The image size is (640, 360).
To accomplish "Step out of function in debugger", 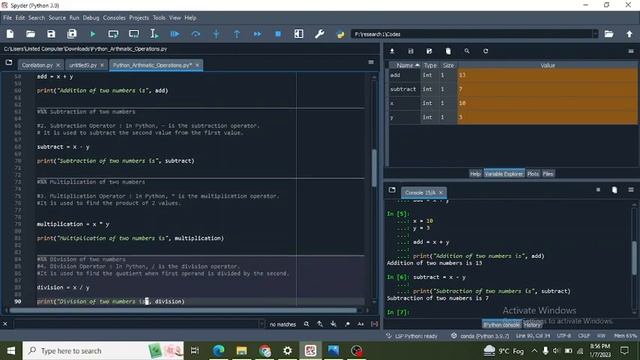I will [237, 34].
